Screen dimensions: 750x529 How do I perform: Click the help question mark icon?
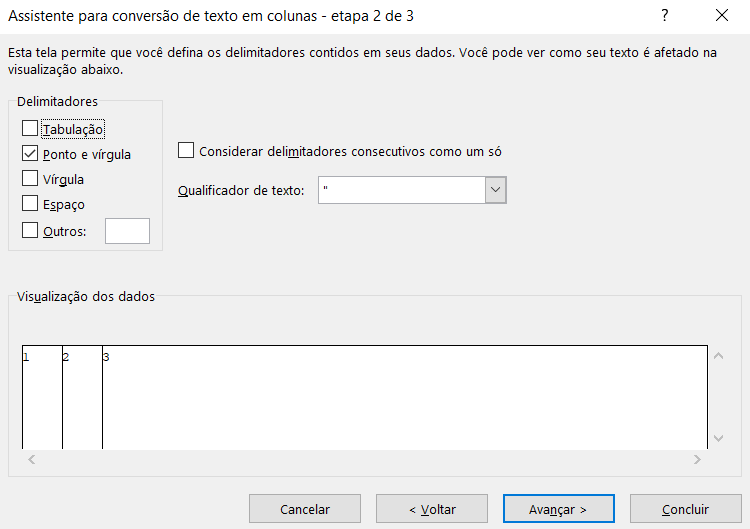(664, 16)
